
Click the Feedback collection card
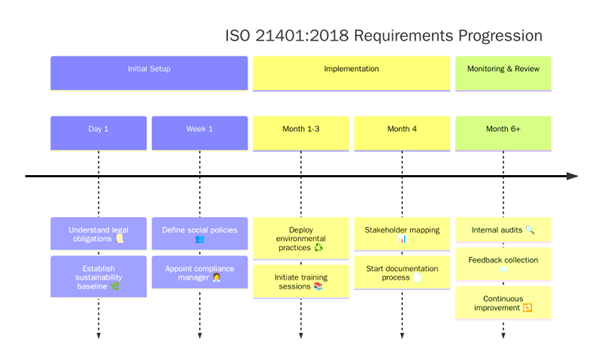(503, 264)
